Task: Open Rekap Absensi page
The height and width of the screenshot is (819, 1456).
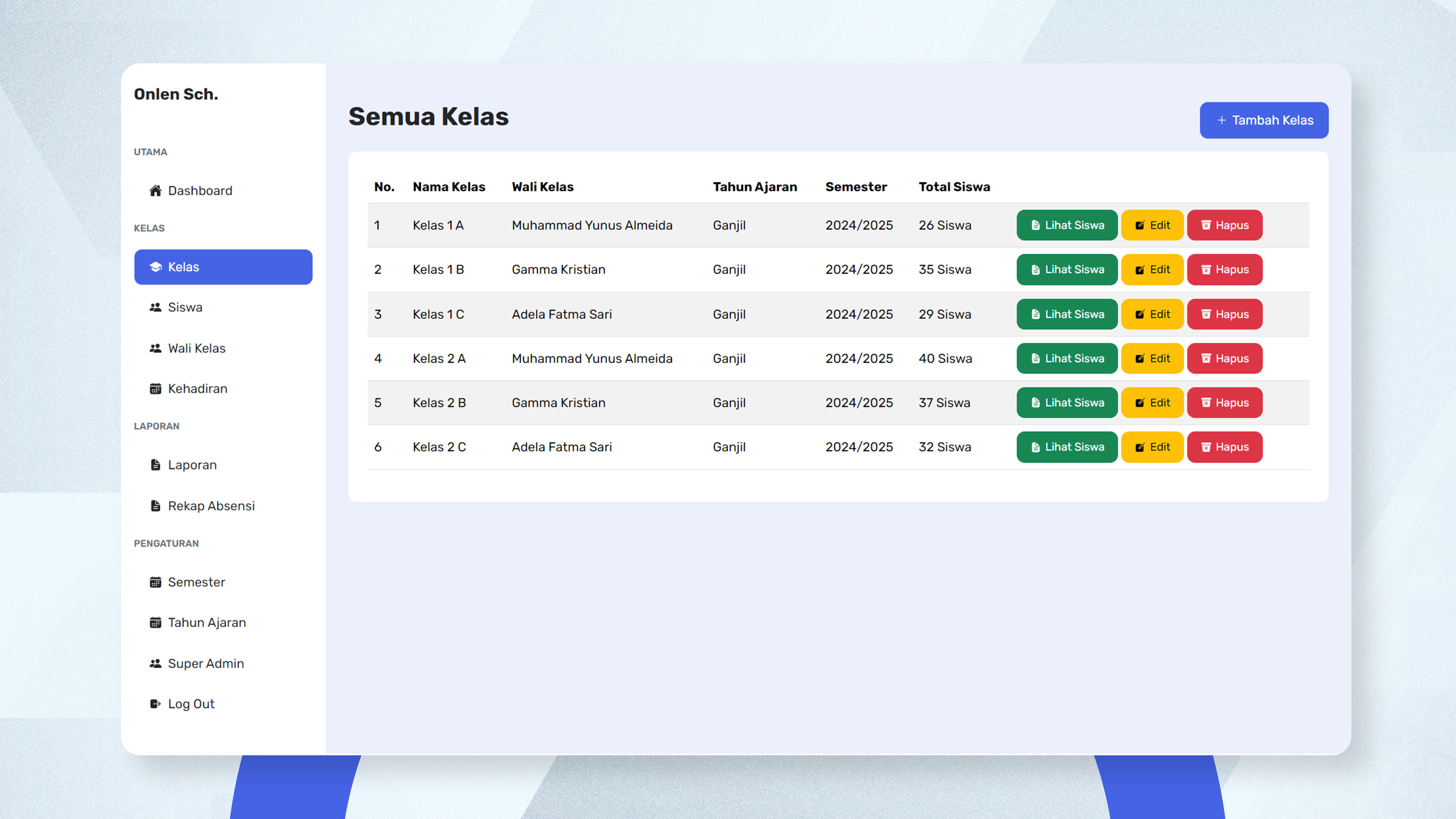Action: click(223, 506)
